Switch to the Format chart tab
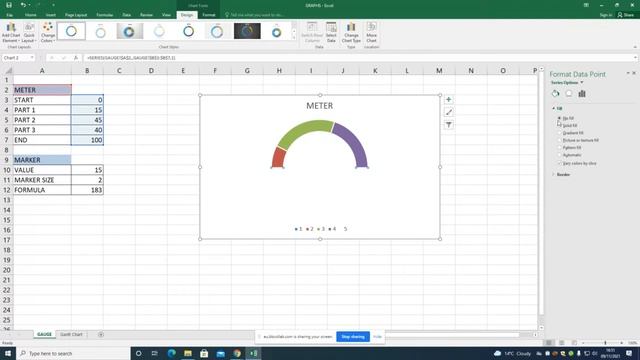The image size is (640, 360). (209, 15)
